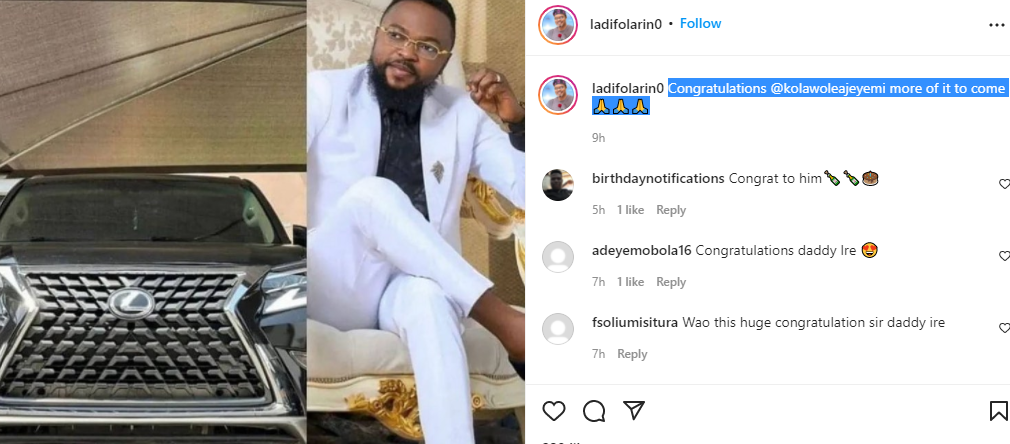Like adeyemobola16's comment
Screen dimensions: 1010x444
[1004, 256]
